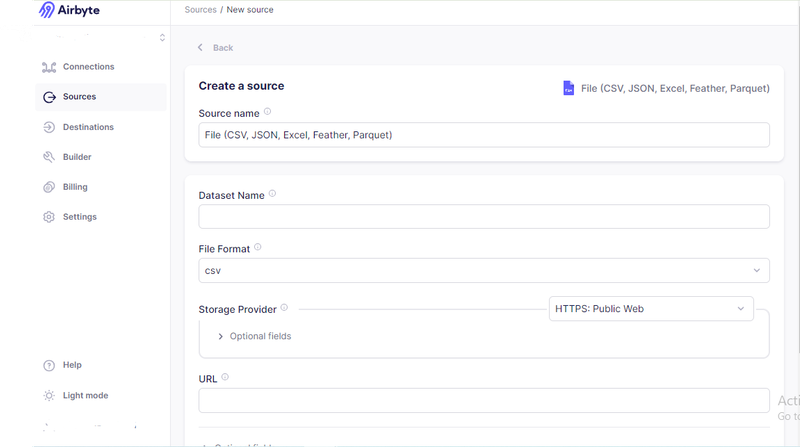Click the Light mode sun icon
The height and width of the screenshot is (447, 800).
49,395
